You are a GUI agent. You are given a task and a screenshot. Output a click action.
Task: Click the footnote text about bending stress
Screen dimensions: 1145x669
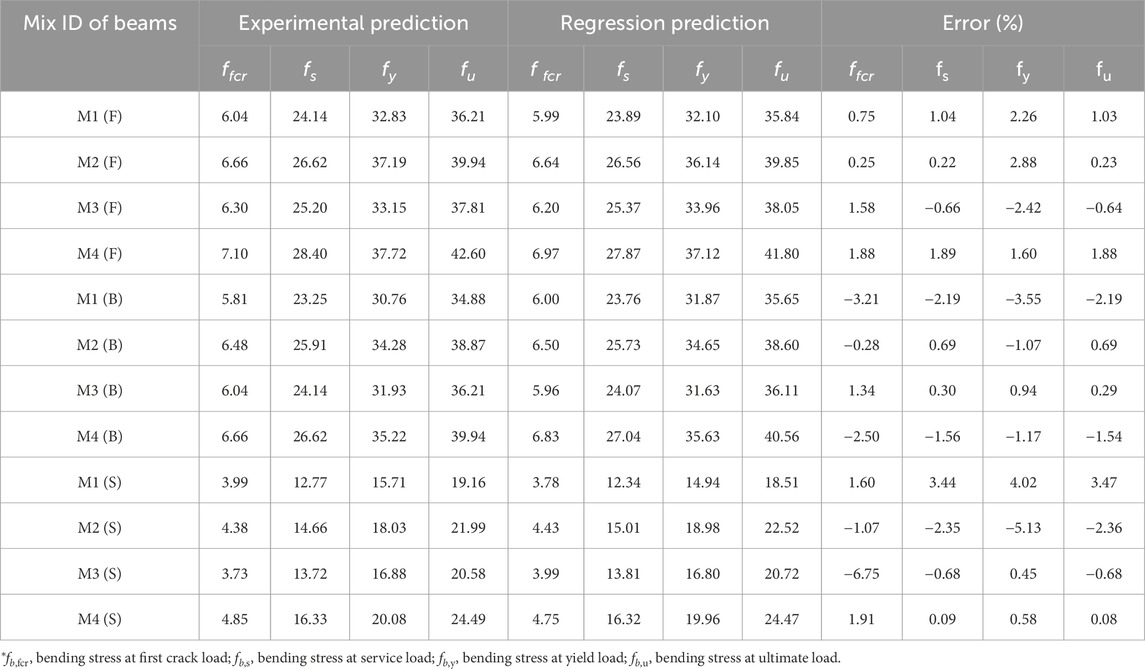[421, 658]
